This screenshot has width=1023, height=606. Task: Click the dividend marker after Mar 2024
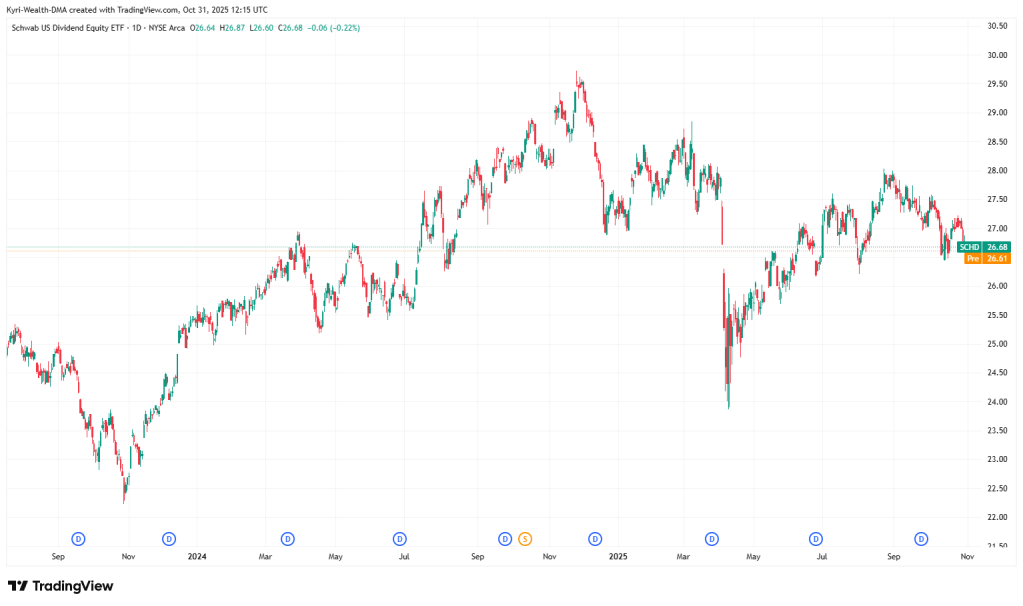point(287,539)
